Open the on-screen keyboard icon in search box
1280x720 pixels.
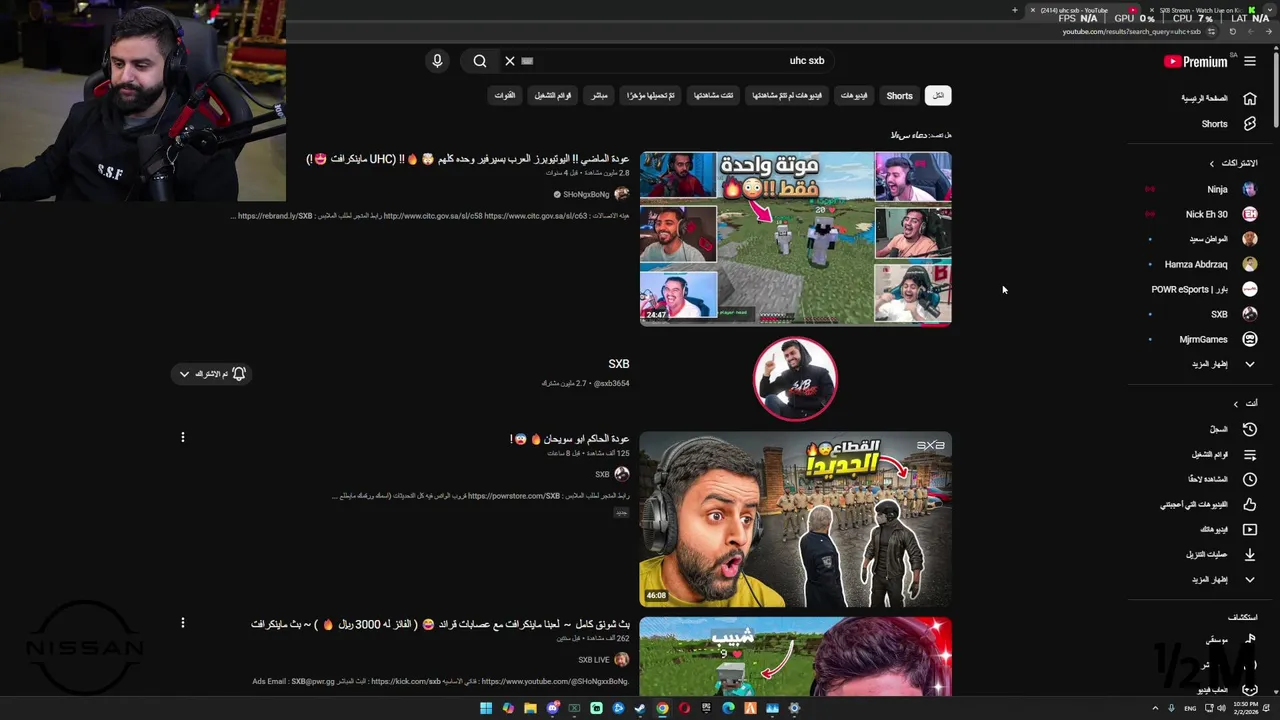[528, 61]
